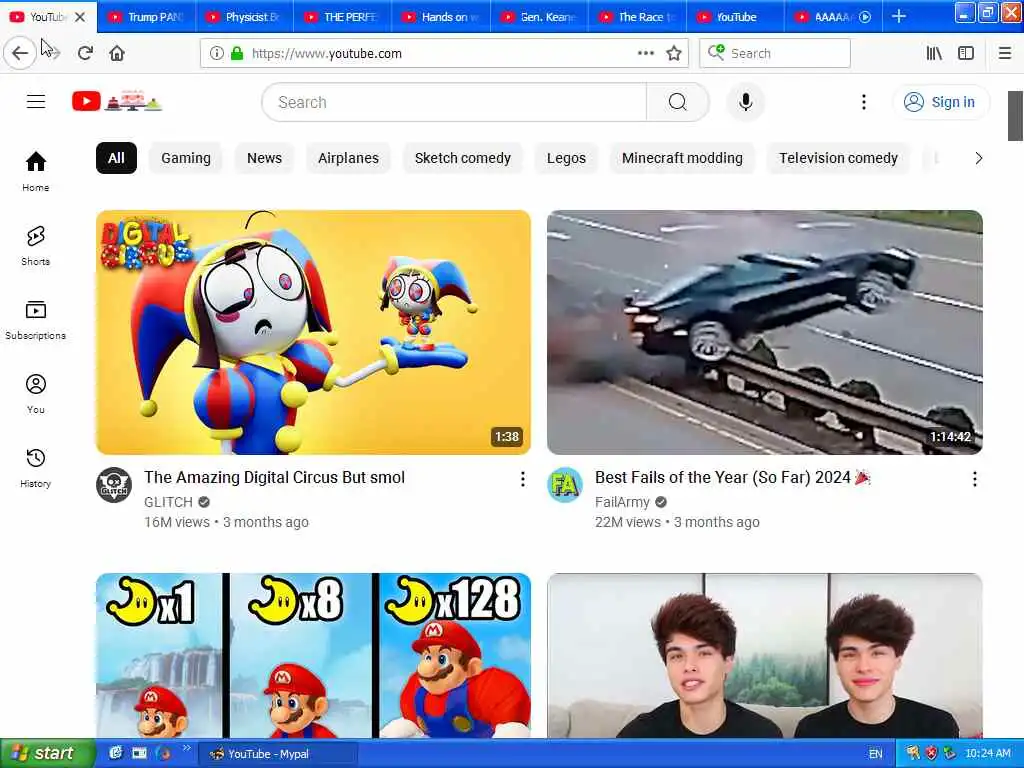Image resolution: width=1024 pixels, height=768 pixels.
Task: Close the active YouTube tab
Action: 80,17
